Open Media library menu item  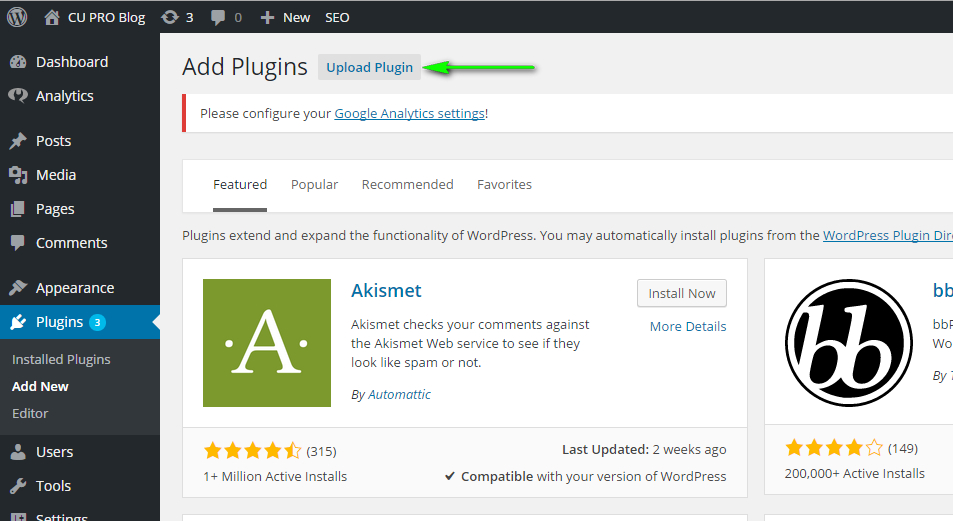point(56,175)
